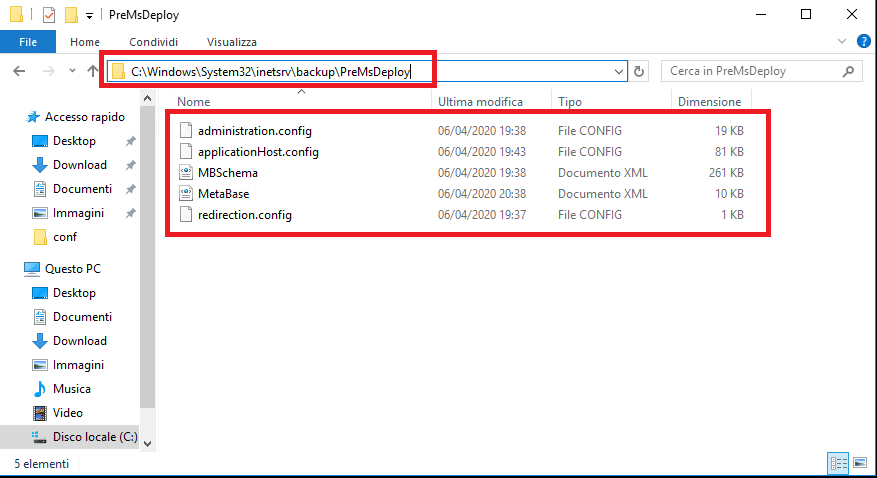Switch to the Home ribbon tab
The width and height of the screenshot is (877, 478).
point(85,42)
